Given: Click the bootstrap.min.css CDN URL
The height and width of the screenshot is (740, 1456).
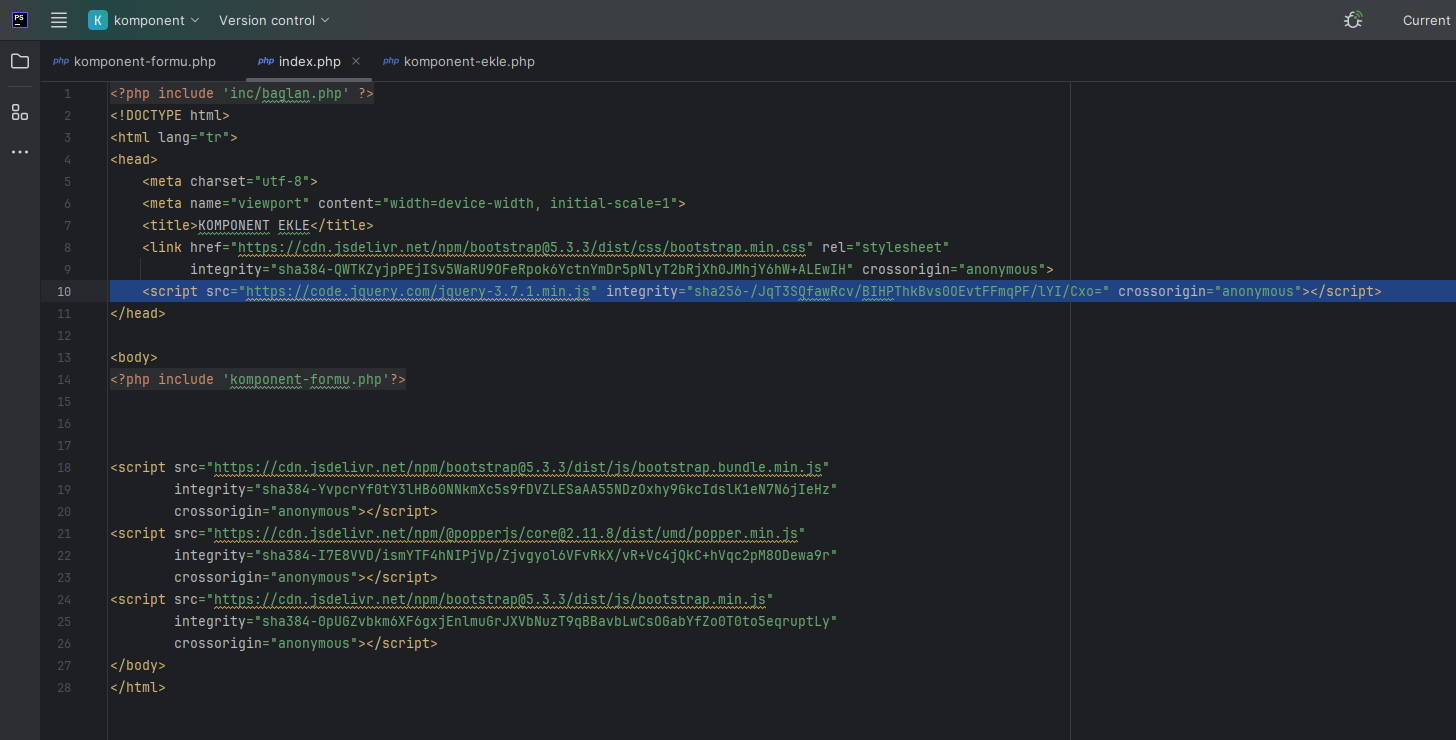Looking at the screenshot, I should 522,247.
